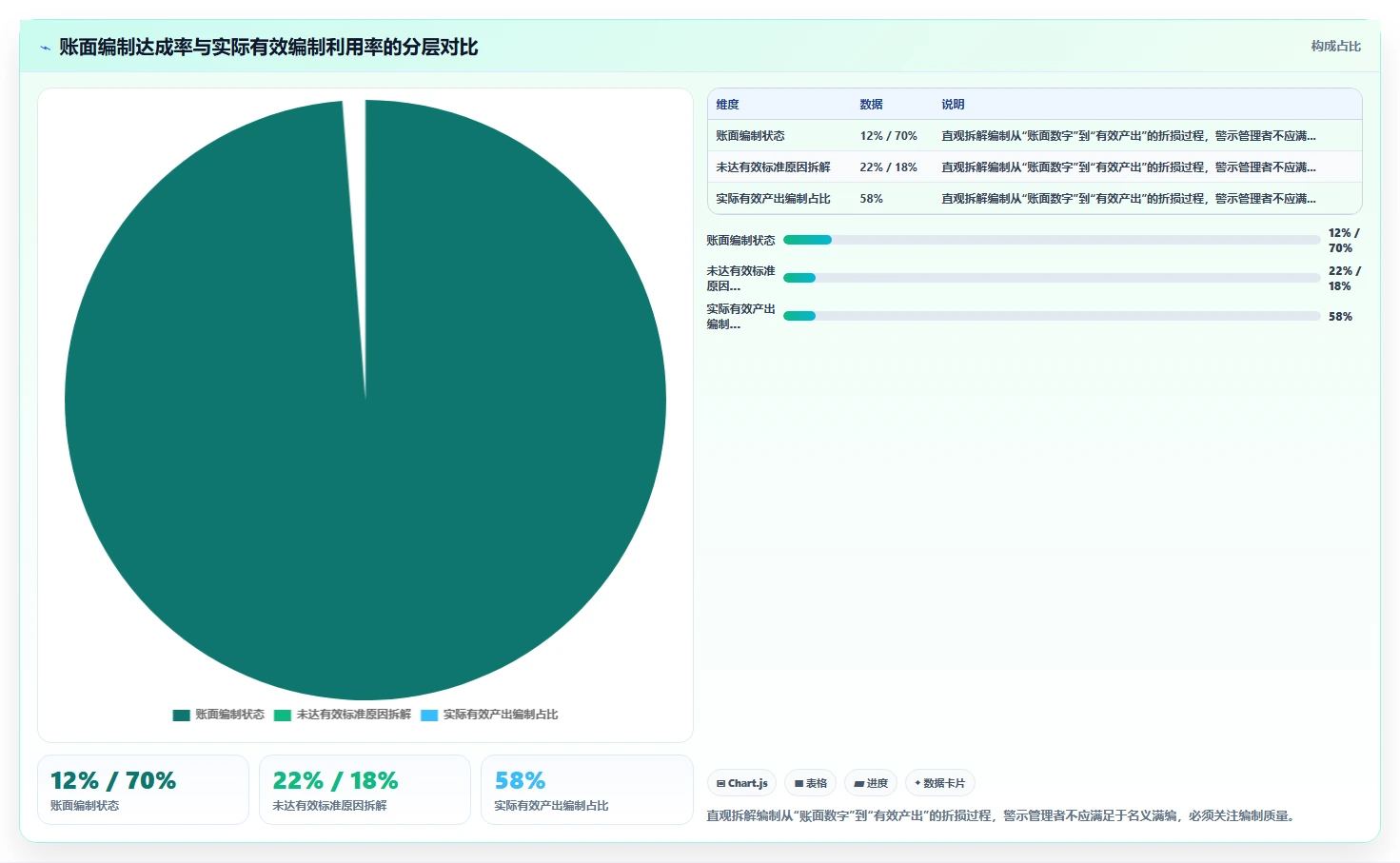Click the 58% progress value label

tap(1340, 316)
